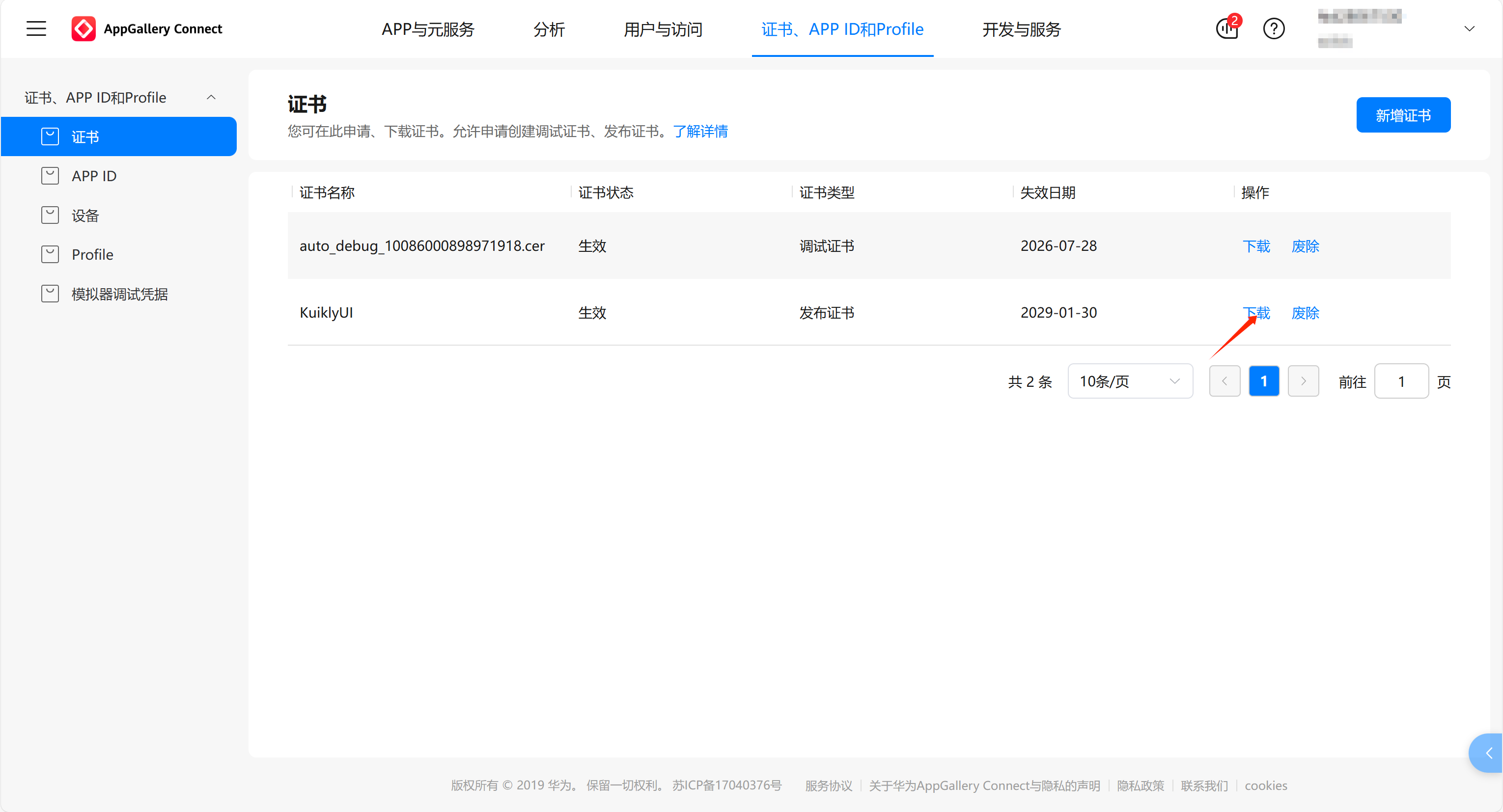Click the help question mark icon
The width and height of the screenshot is (1503, 812).
(1274, 28)
